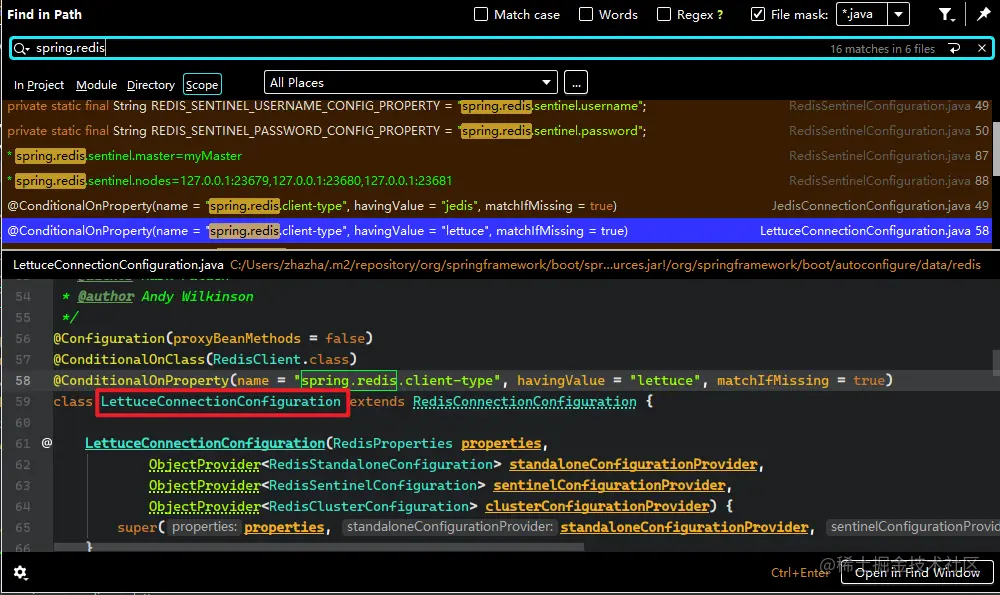Open the Regex help question mark
1000x595 pixels.
(x=720, y=15)
